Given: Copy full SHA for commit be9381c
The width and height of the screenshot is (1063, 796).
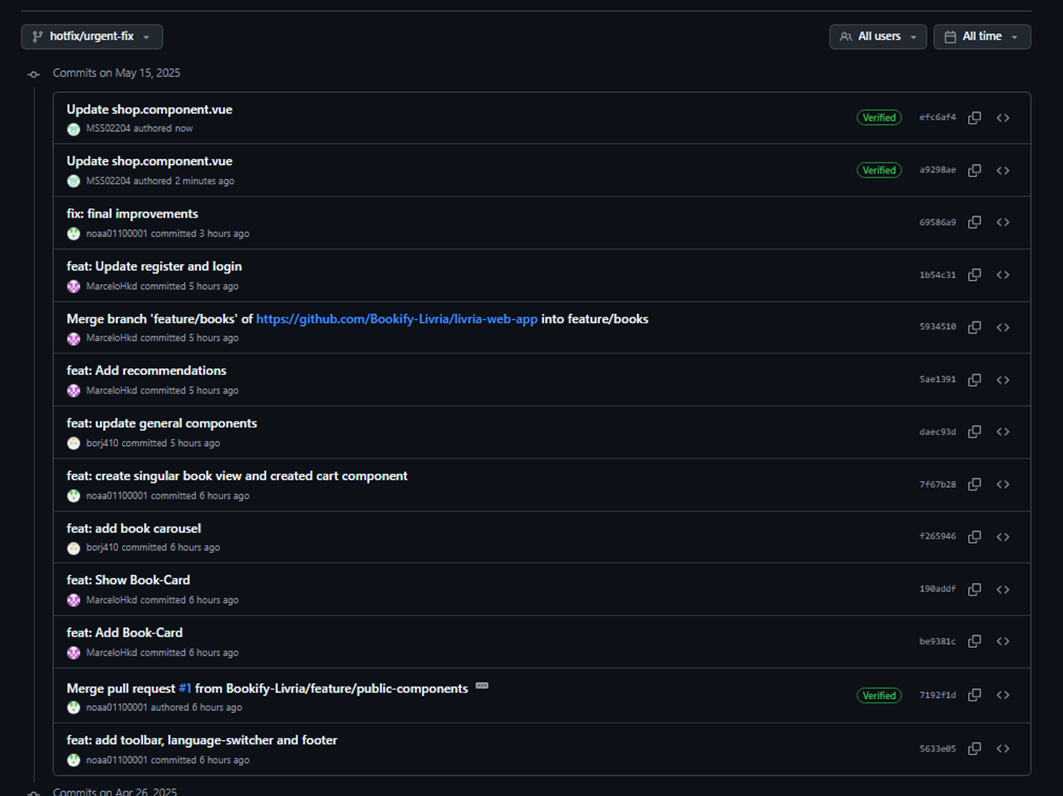Looking at the screenshot, I should coord(974,641).
